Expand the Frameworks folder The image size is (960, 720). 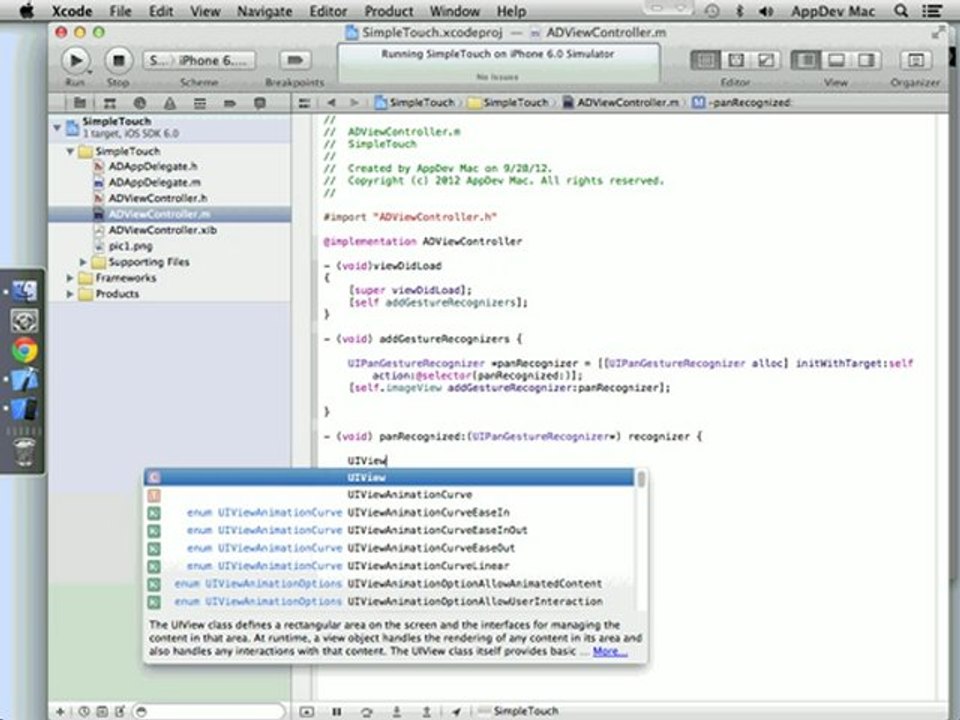[x=70, y=278]
